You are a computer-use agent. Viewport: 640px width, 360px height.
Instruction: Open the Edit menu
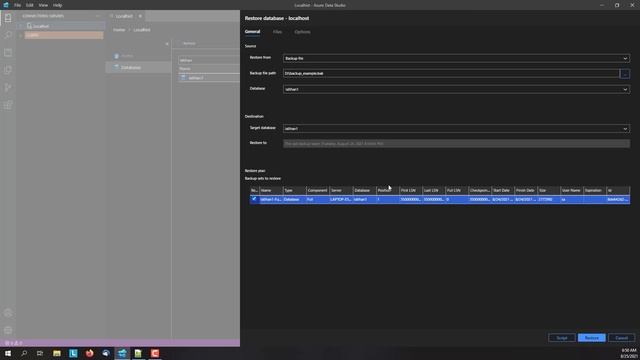click(30, 5)
